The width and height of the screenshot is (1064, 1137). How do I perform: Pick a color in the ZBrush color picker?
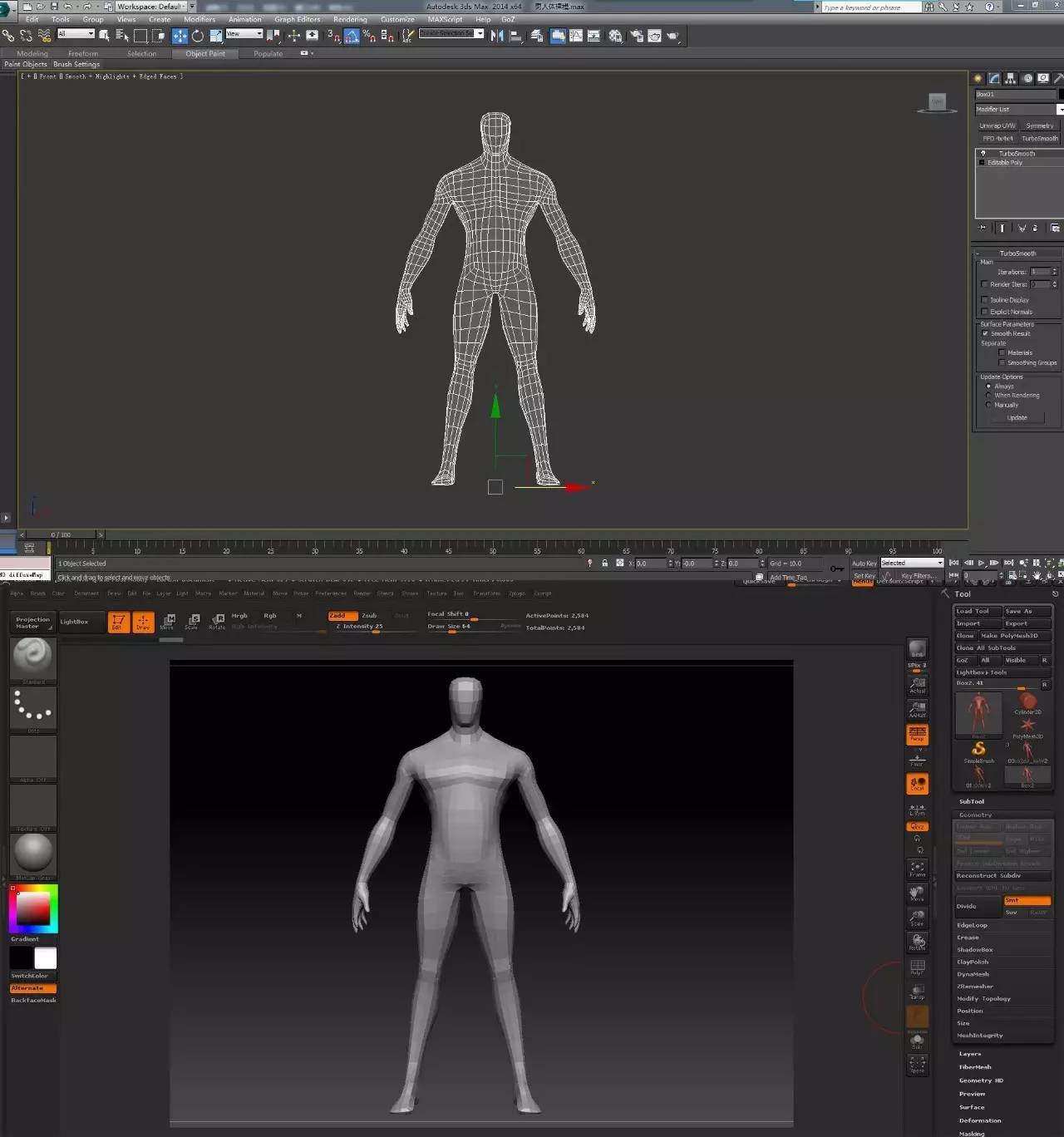(33, 908)
